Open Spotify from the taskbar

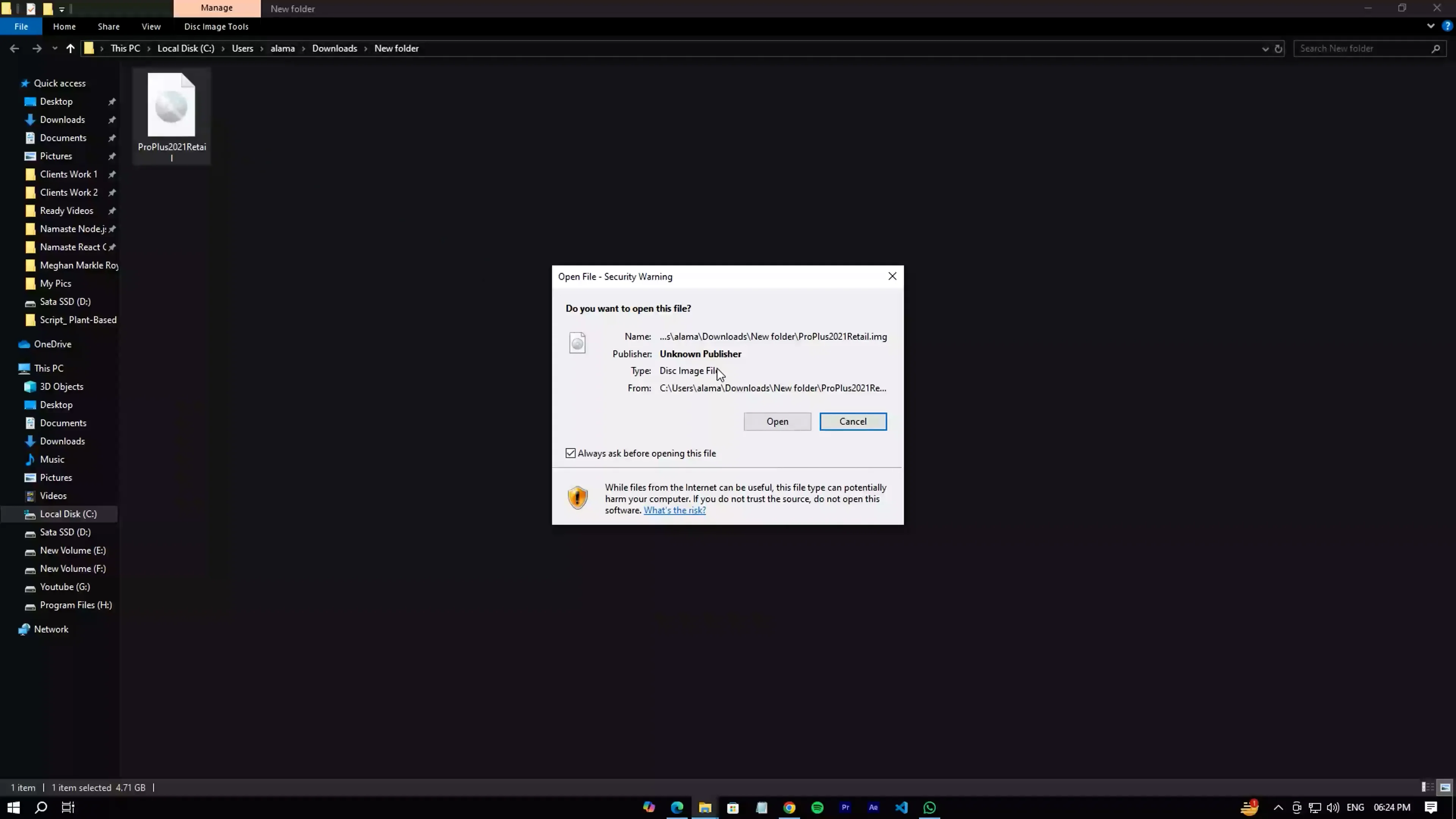click(817, 807)
